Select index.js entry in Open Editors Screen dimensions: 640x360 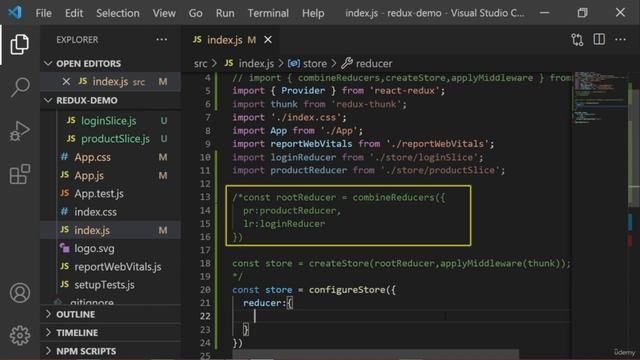coord(110,82)
